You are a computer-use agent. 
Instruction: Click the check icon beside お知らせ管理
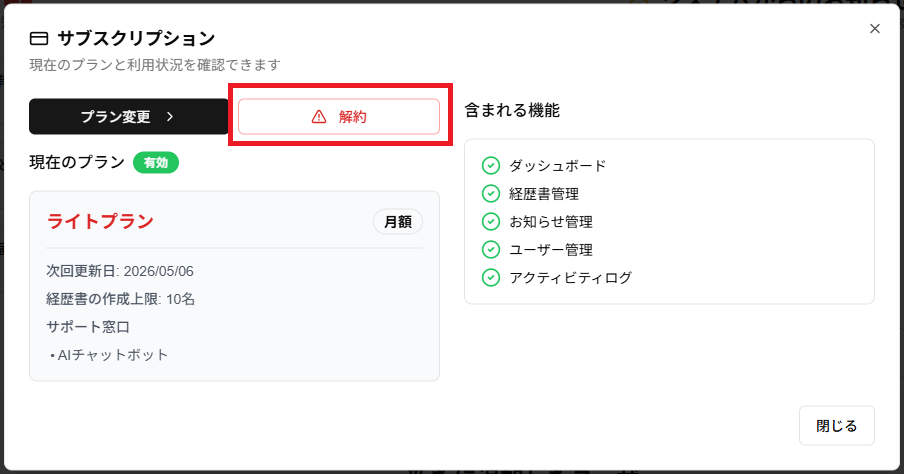click(491, 221)
